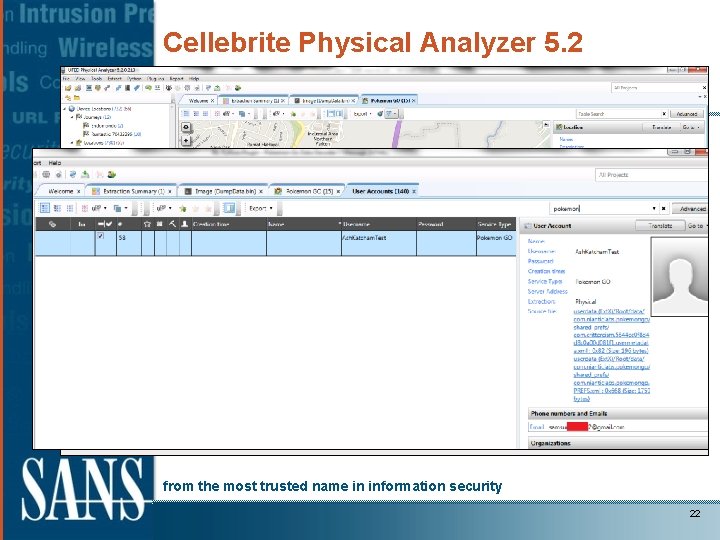Click the Translate button in User Account pane
The image size is (720, 540).
[x=660, y=225]
